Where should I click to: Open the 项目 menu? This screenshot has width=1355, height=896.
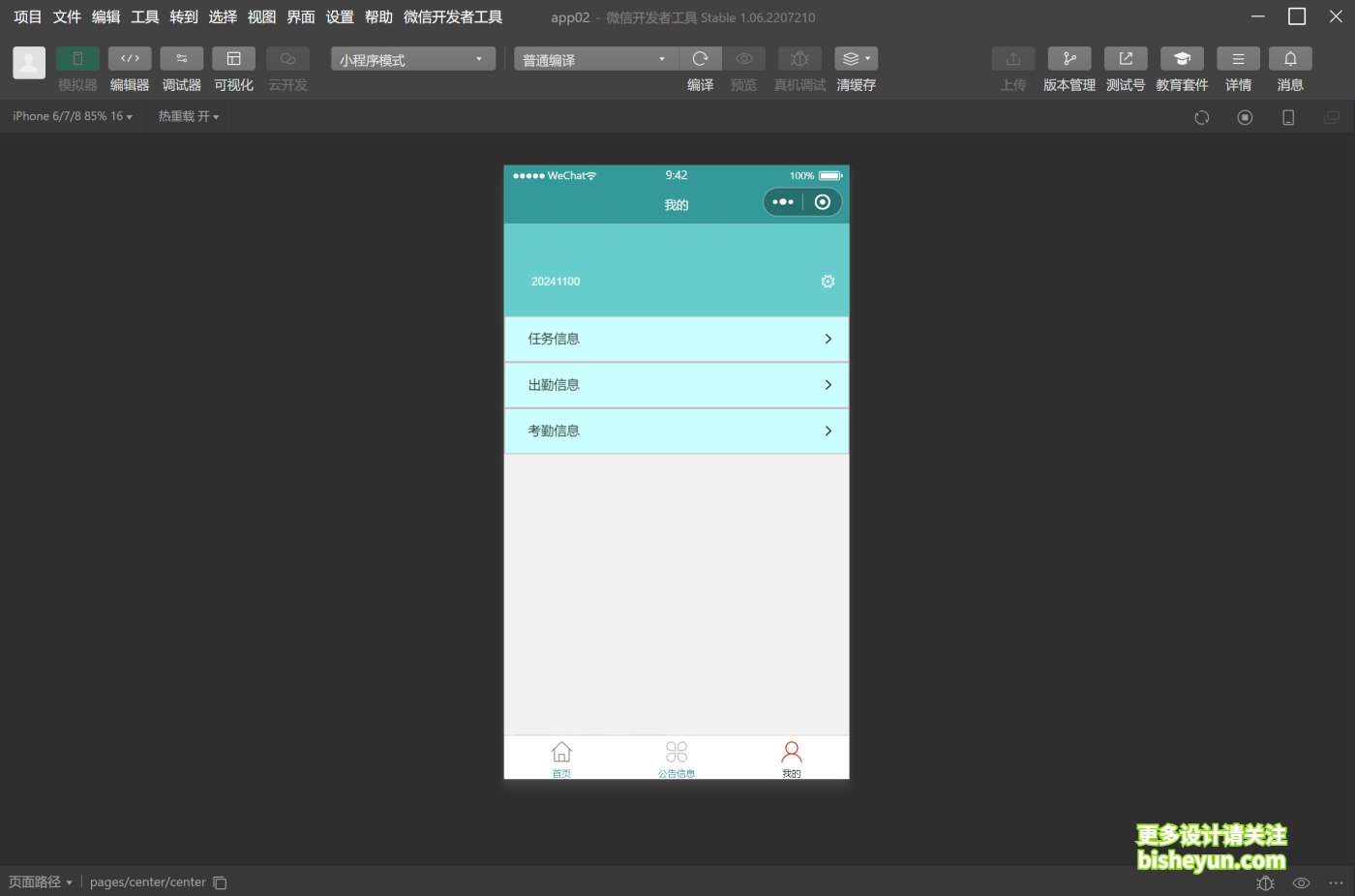(28, 17)
